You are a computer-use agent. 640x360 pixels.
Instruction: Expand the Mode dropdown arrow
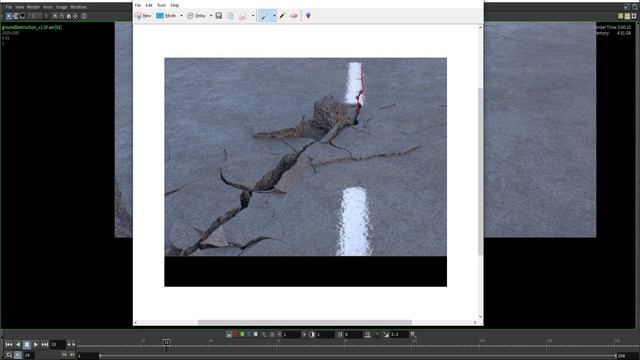click(x=181, y=16)
